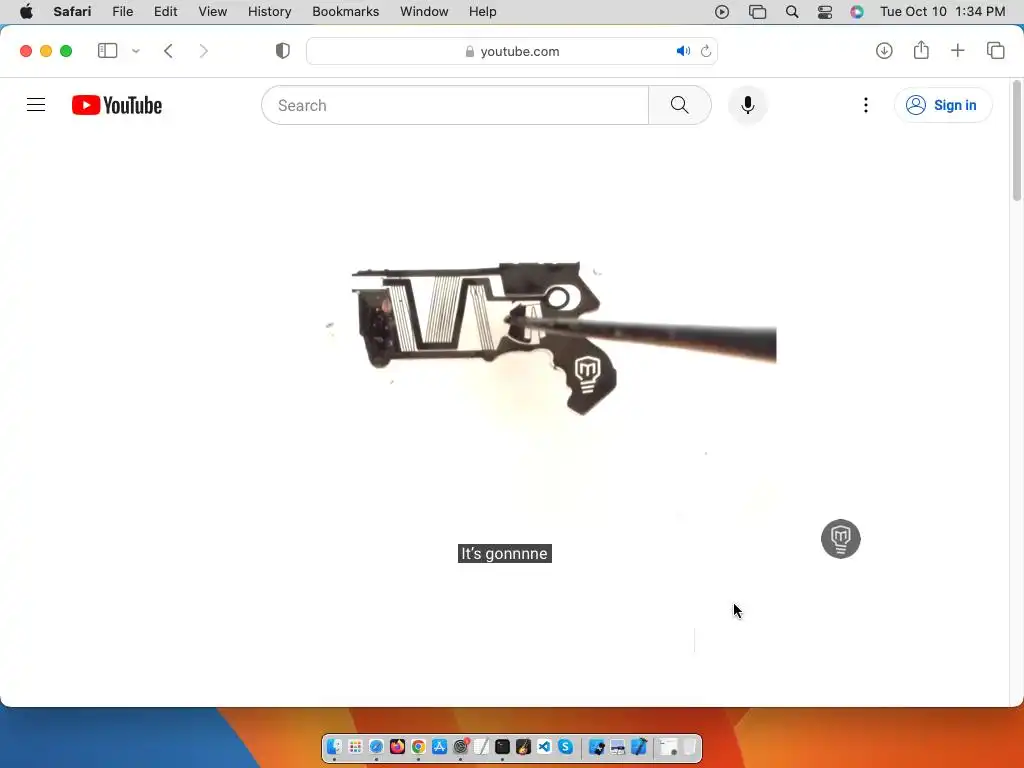This screenshot has width=1024, height=768.
Task: Open TextEdit from the Dock
Action: [481, 746]
